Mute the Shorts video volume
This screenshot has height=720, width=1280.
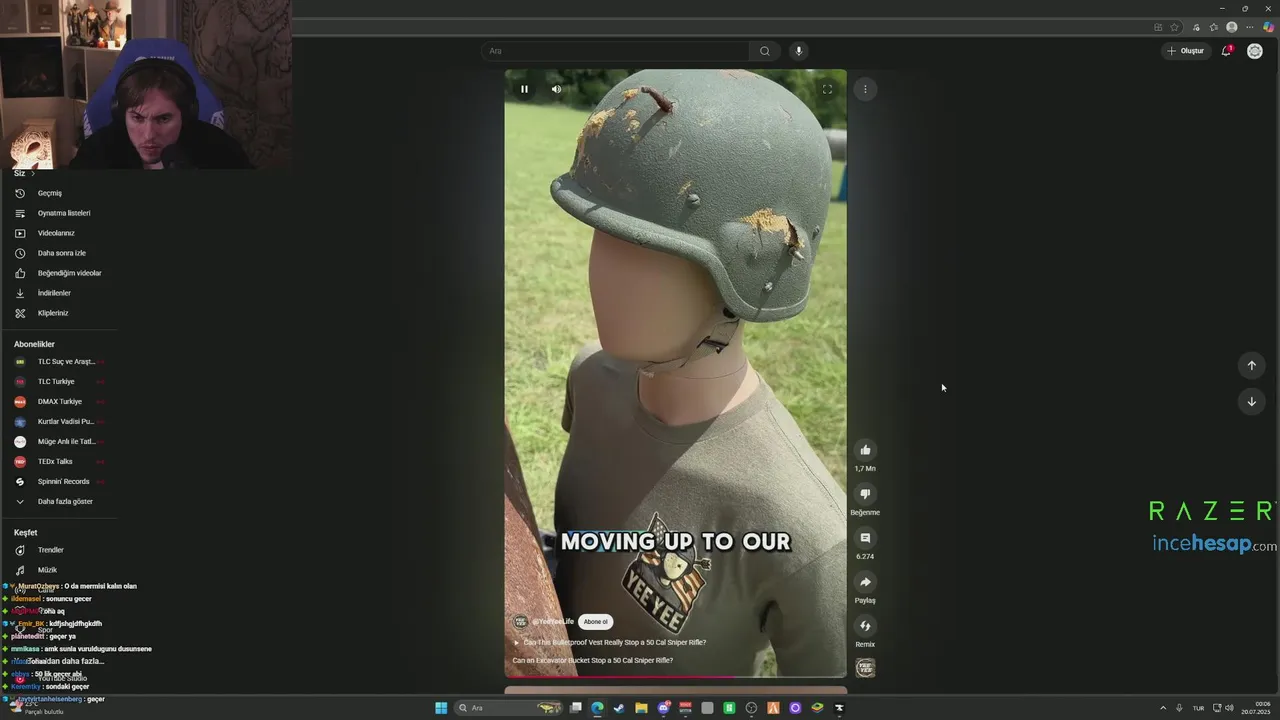(556, 89)
